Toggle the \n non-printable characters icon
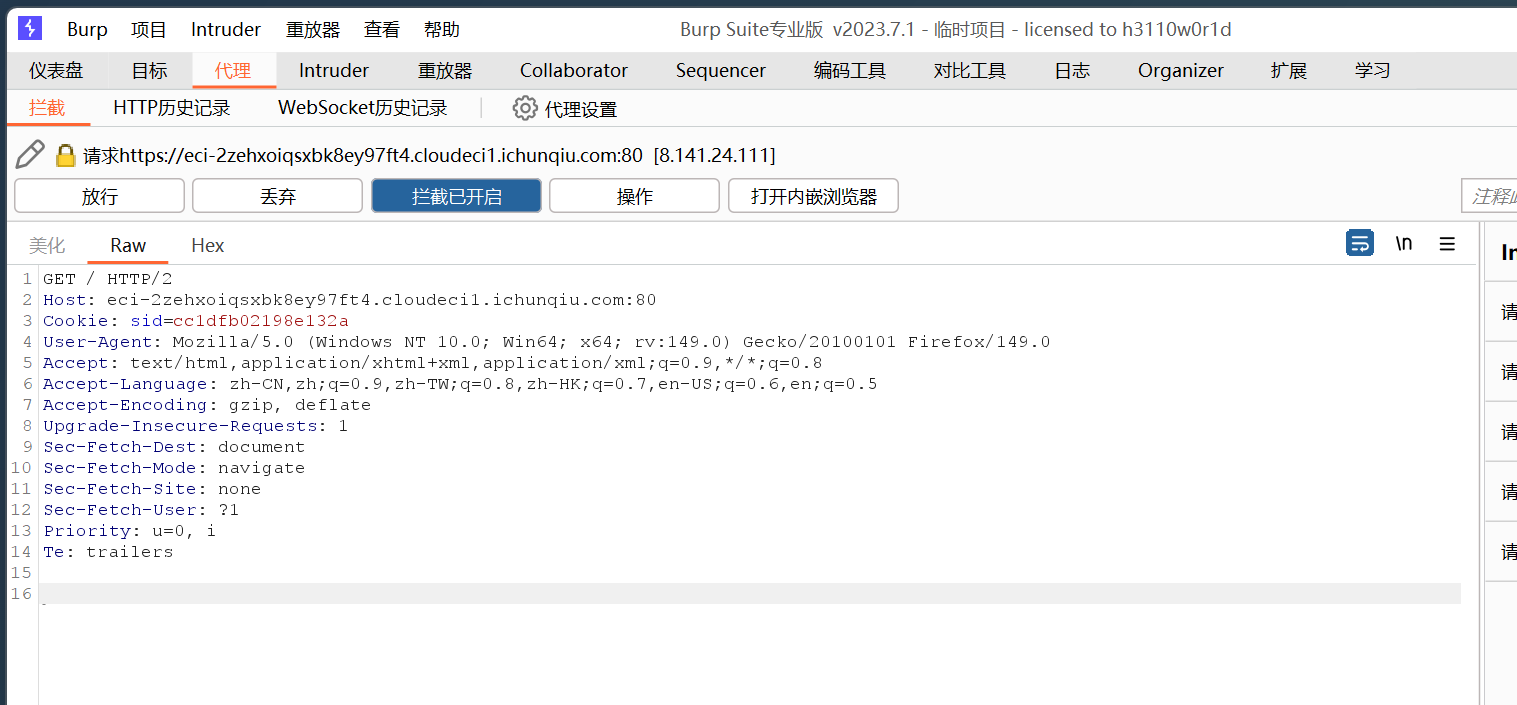 (x=1404, y=243)
